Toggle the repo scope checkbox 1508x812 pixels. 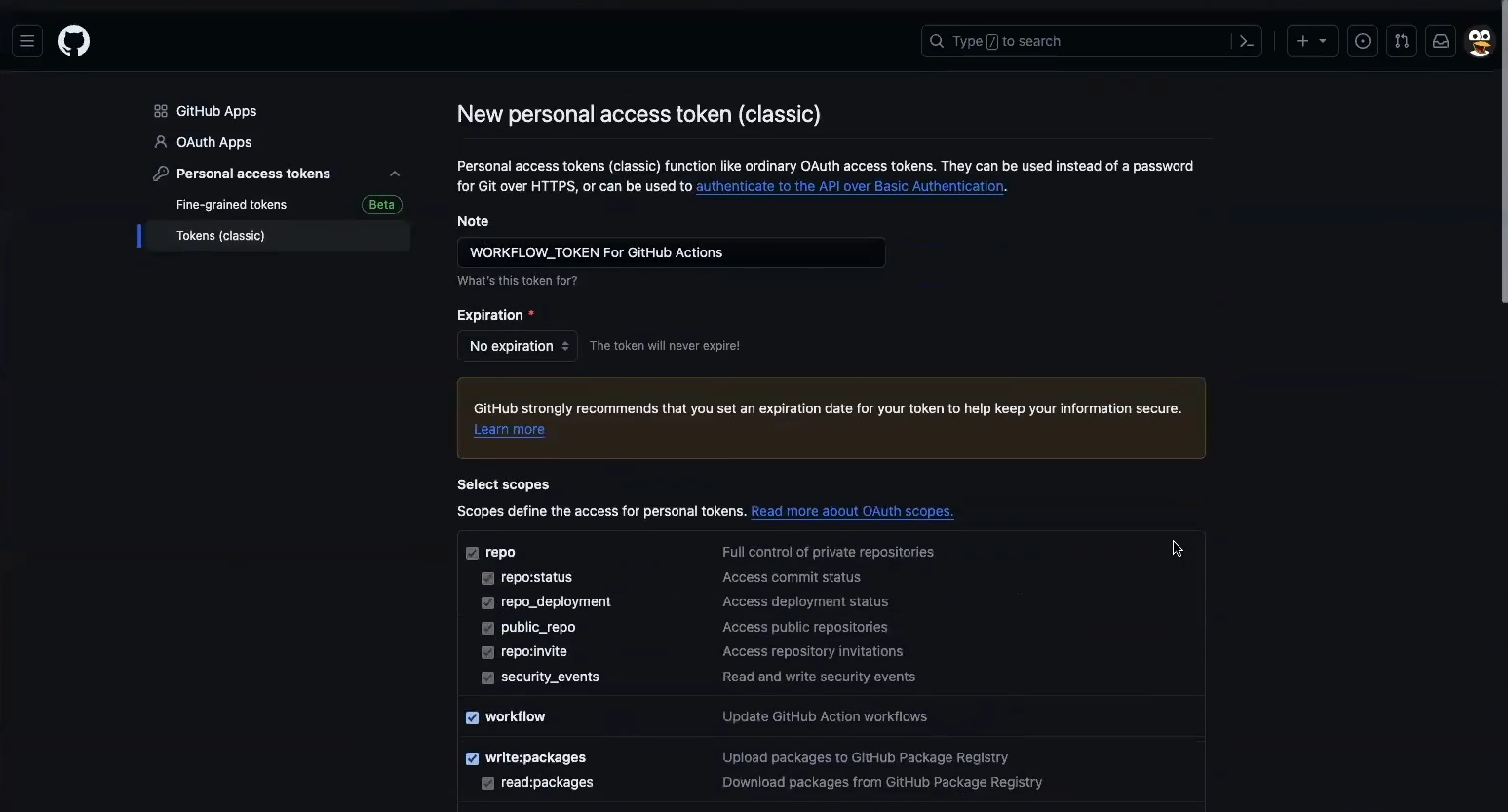(x=473, y=553)
